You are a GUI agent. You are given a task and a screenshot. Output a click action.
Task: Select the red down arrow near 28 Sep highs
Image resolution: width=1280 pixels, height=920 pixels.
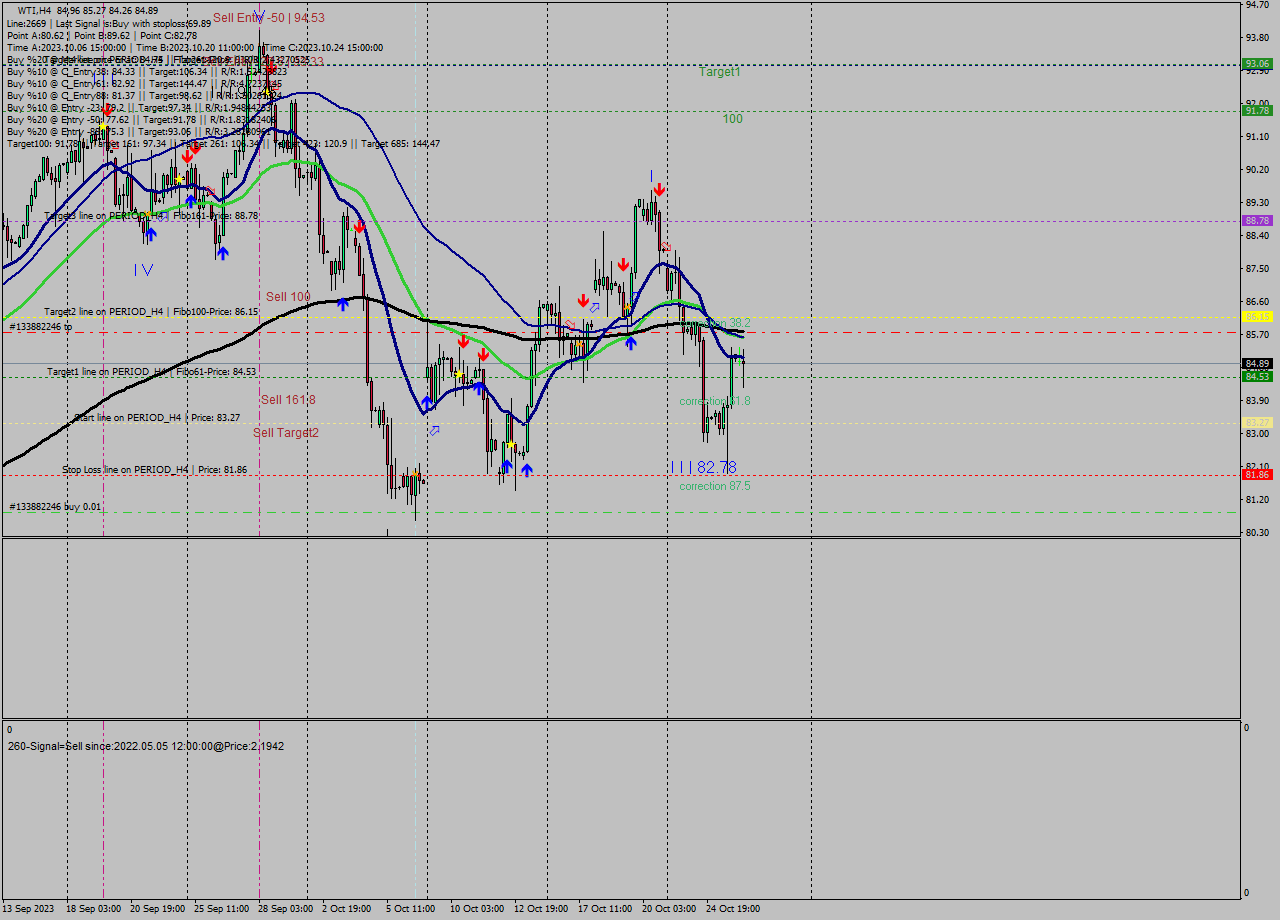pyautogui.click(x=360, y=225)
